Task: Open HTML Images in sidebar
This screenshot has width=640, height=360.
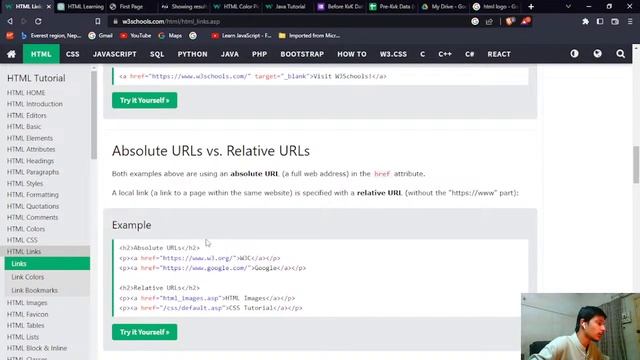Action: 27,303
